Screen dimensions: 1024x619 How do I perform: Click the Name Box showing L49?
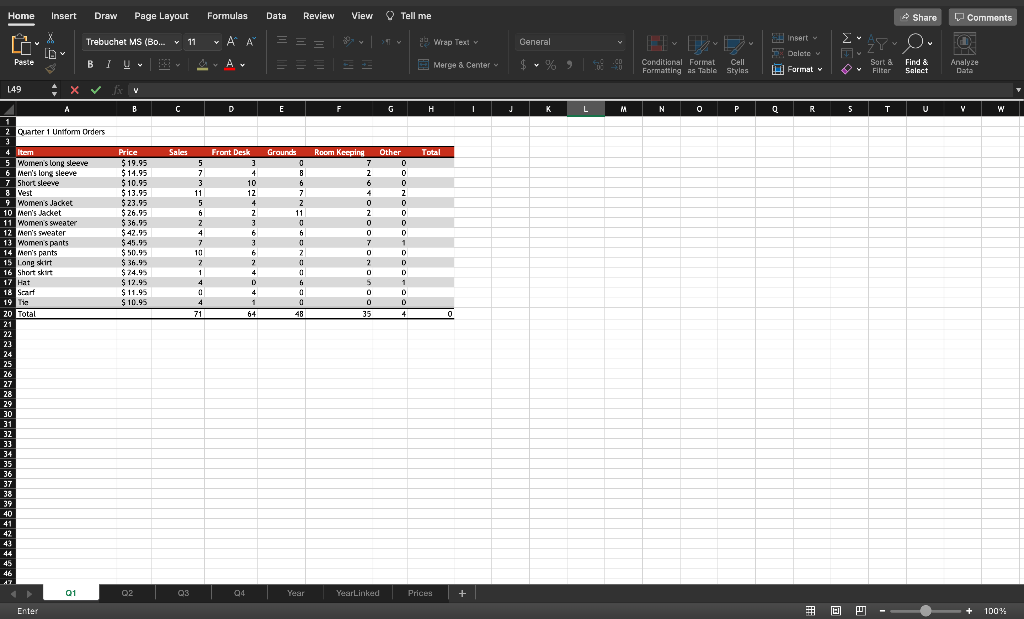coord(26,90)
